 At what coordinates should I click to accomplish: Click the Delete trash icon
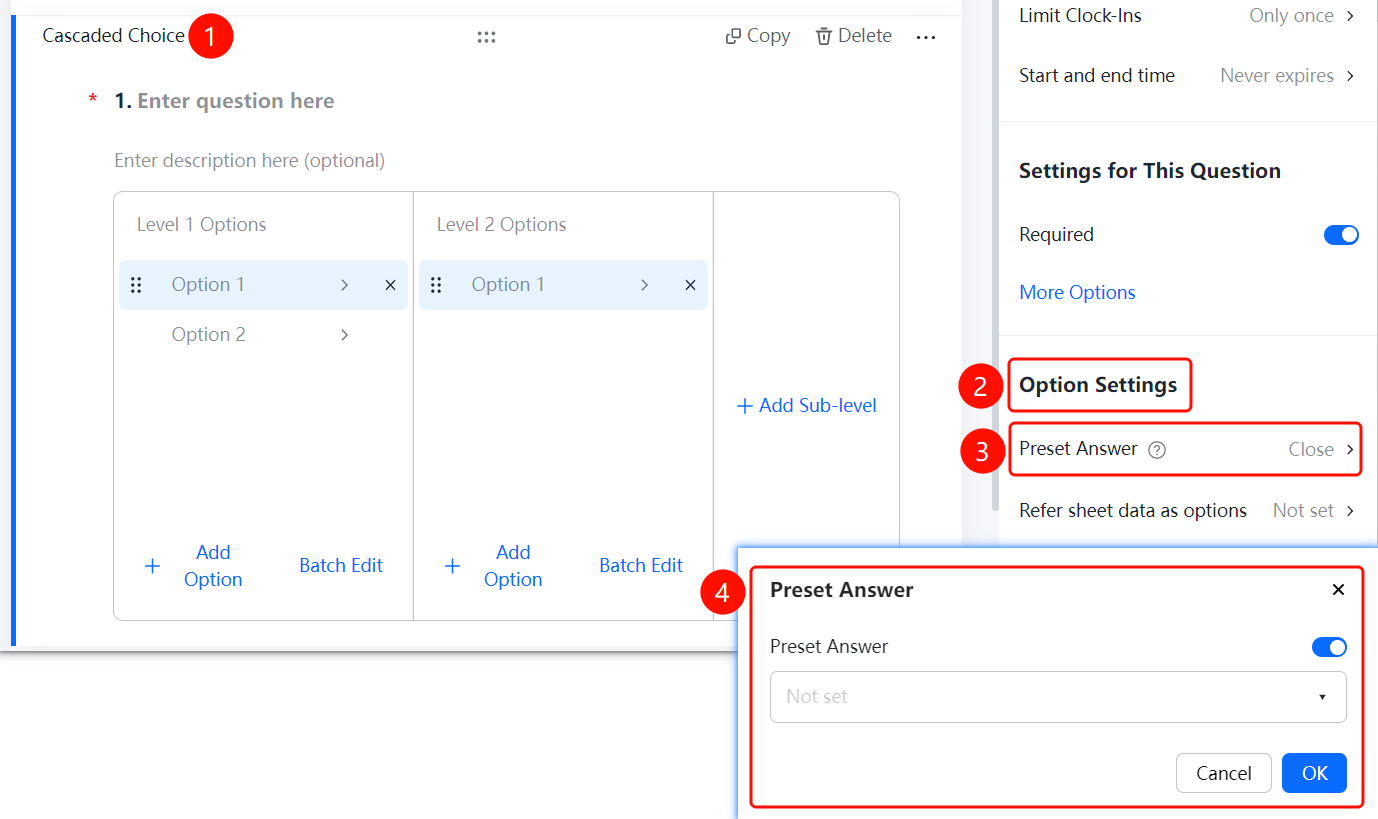824,36
